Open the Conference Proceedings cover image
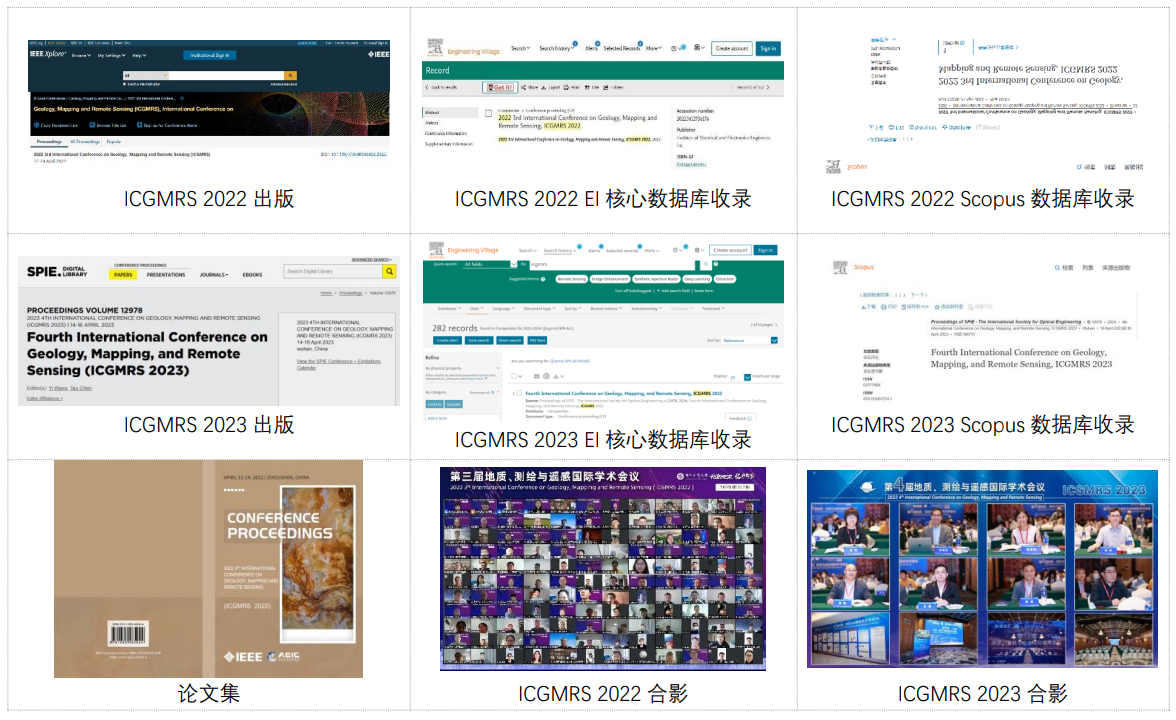This screenshot has height=720, width=1176. [x=208, y=568]
